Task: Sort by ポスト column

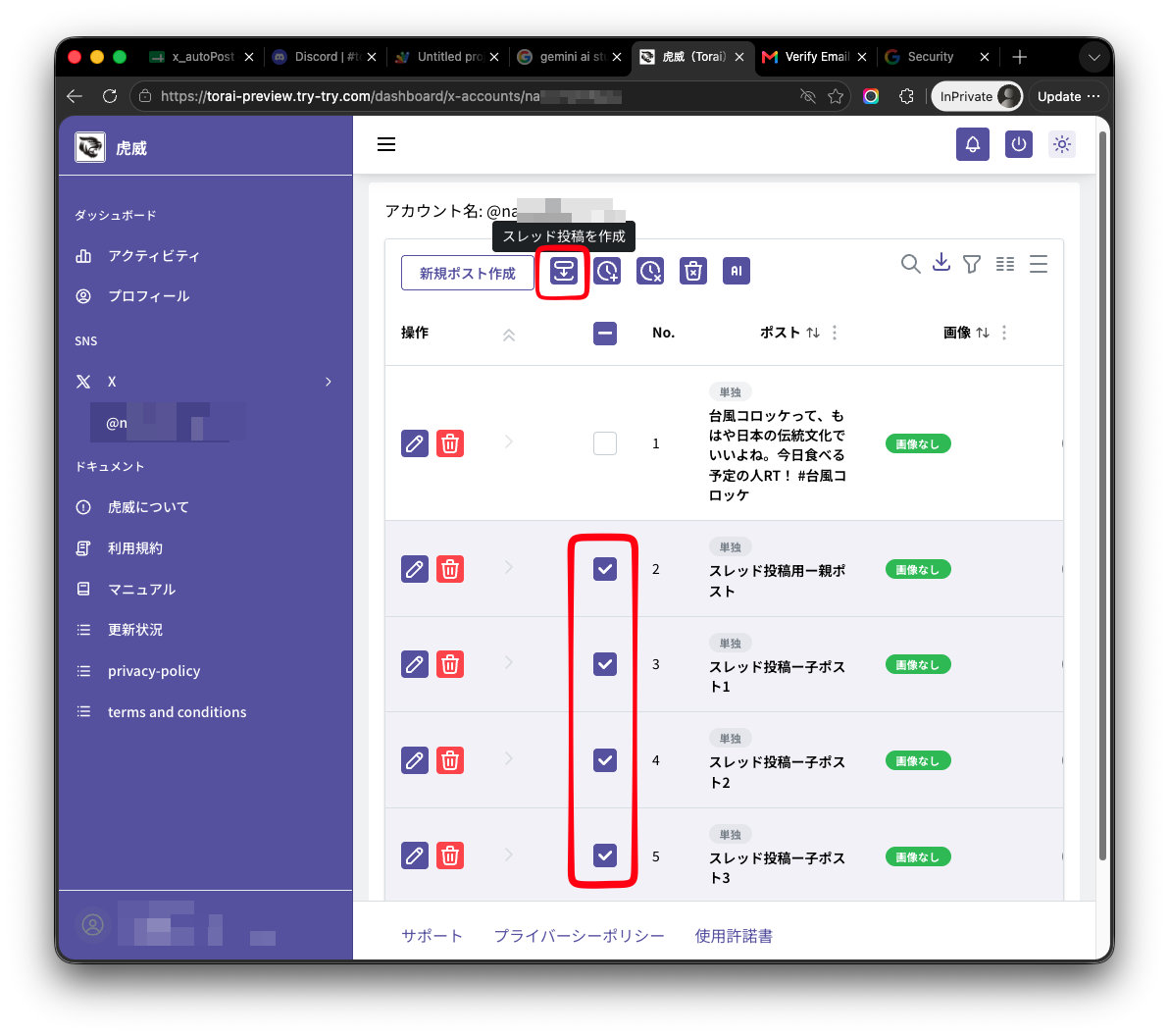Action: (813, 333)
